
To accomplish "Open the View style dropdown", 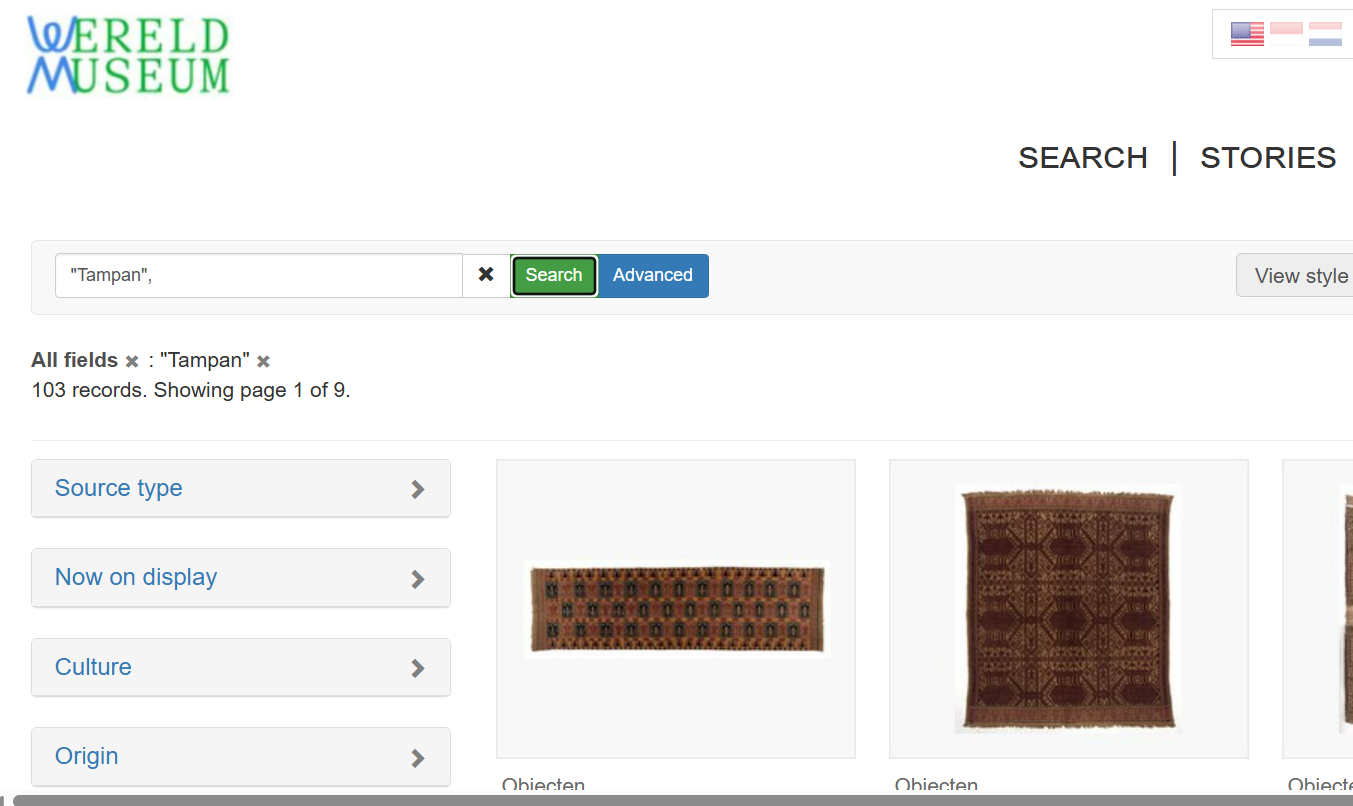I will [x=1295, y=275].
